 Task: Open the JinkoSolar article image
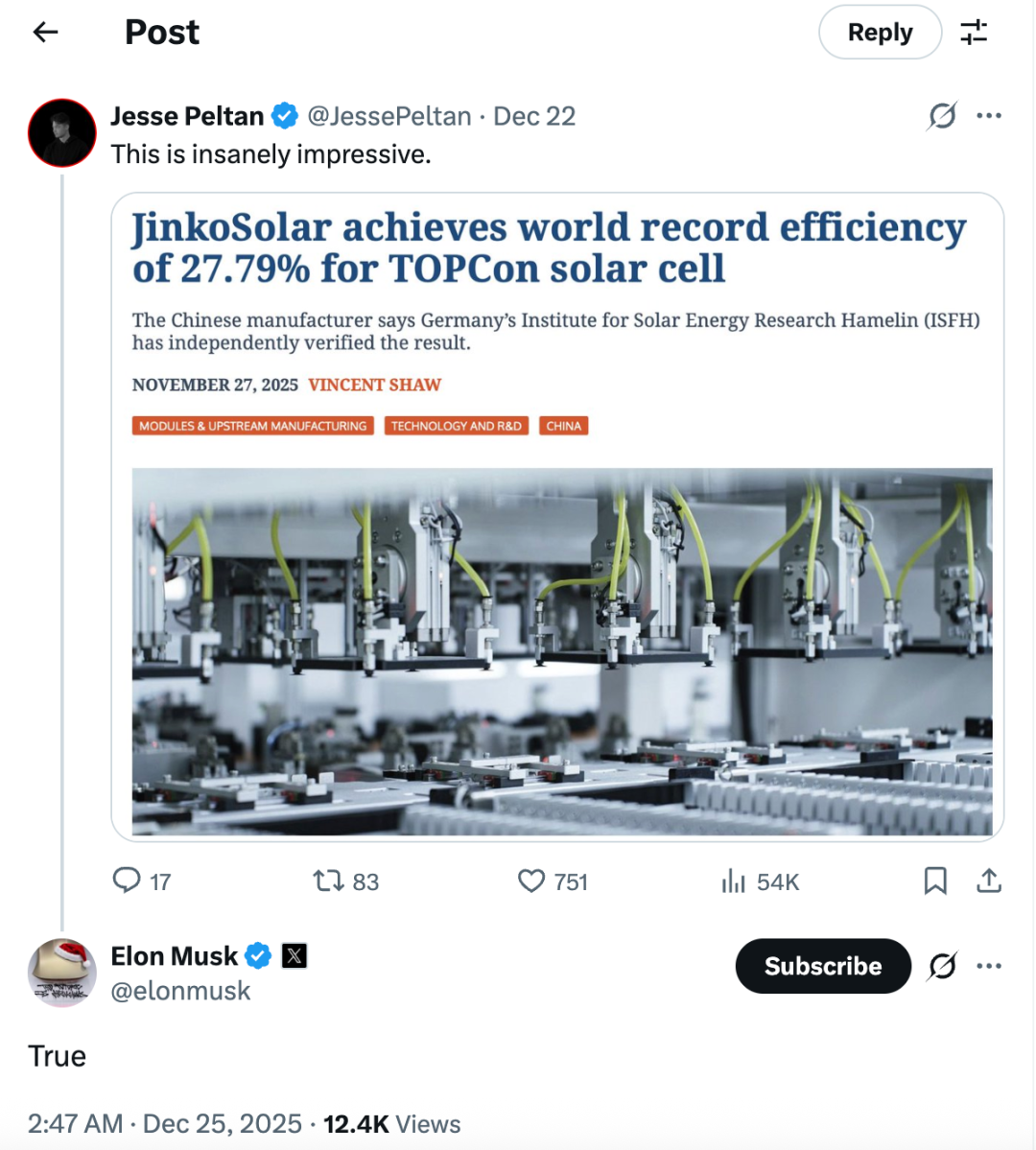562,651
